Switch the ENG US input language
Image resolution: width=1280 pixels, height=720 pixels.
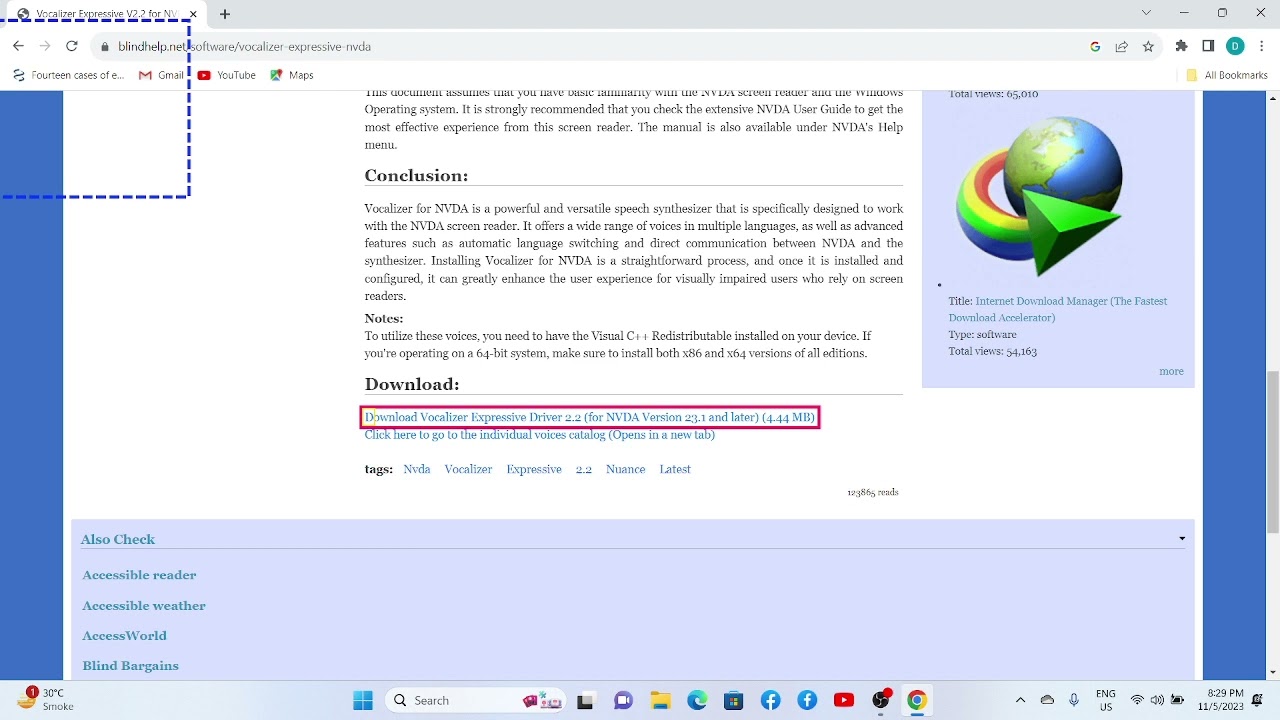tap(1105, 700)
